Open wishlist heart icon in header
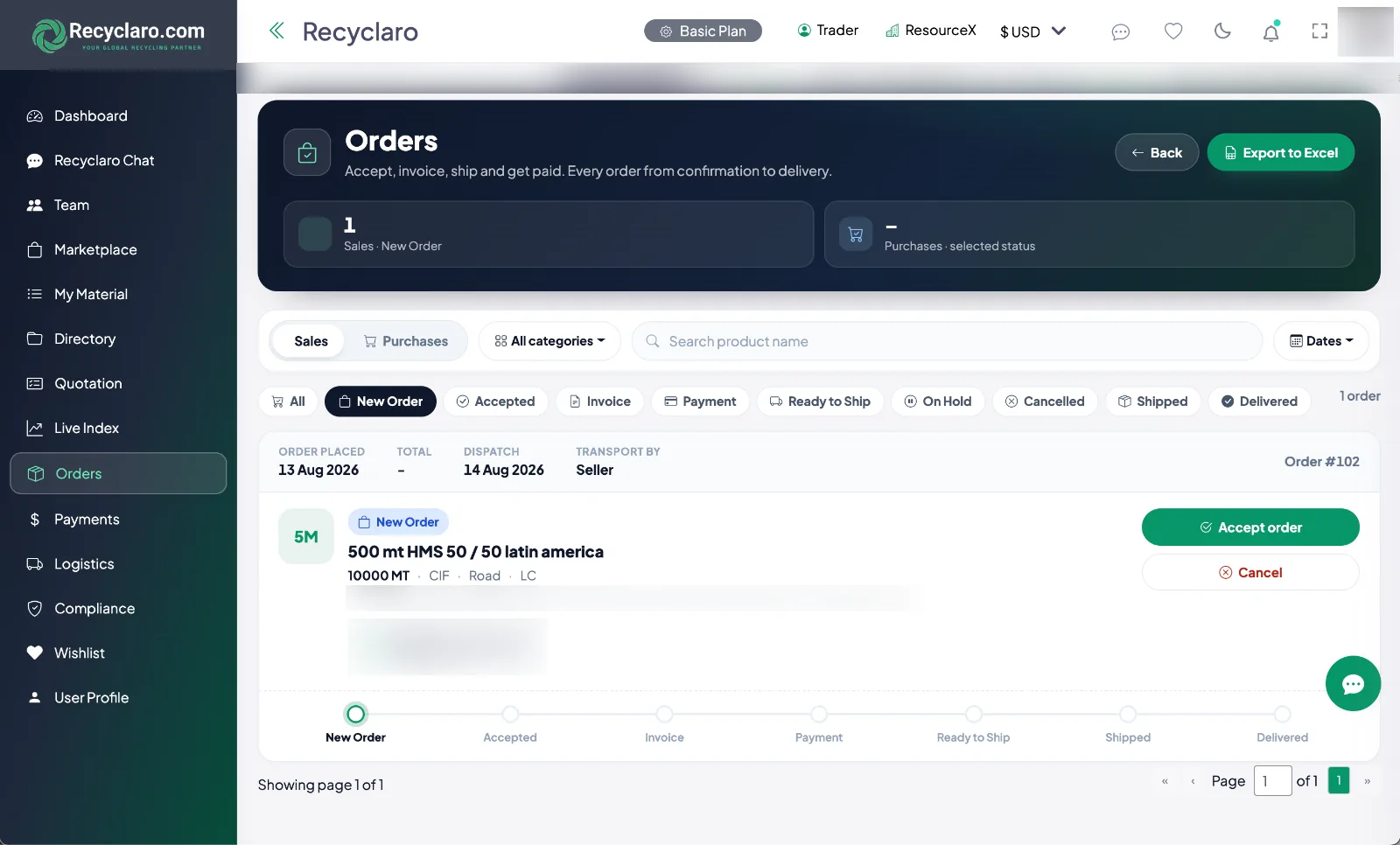 click(1173, 31)
